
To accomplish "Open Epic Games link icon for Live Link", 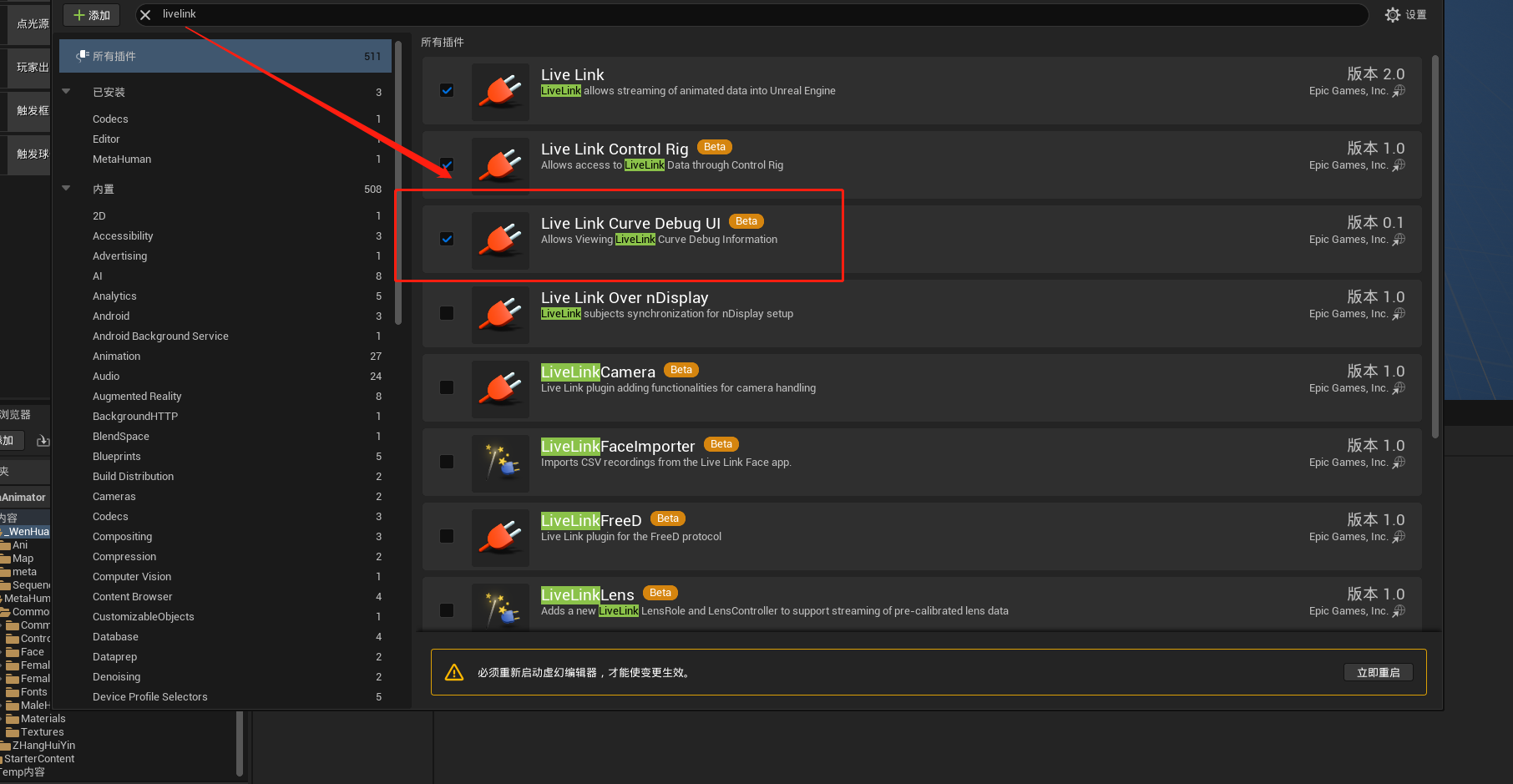I will 1399,91.
